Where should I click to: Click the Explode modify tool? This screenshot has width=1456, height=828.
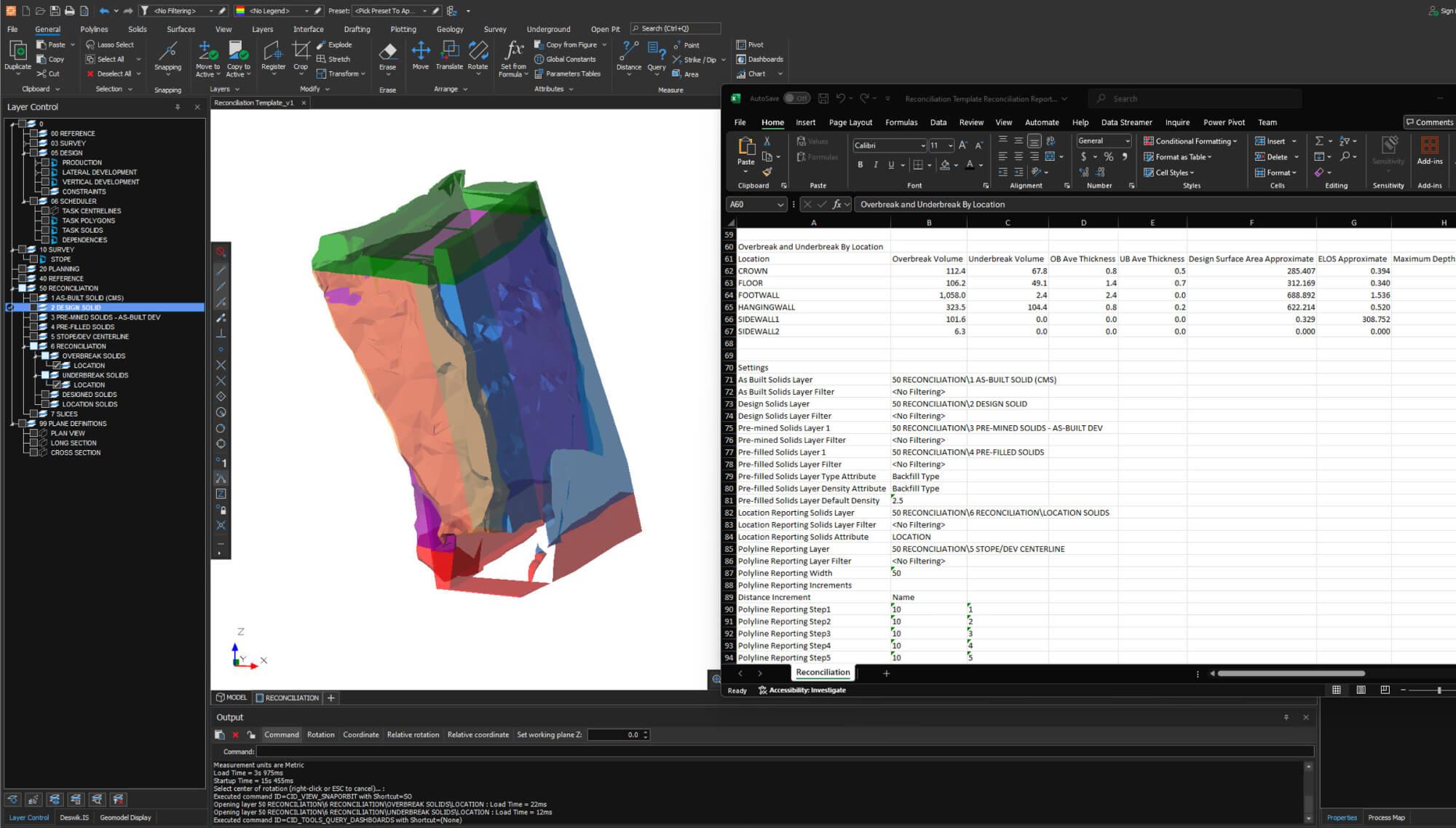pyautogui.click(x=334, y=44)
